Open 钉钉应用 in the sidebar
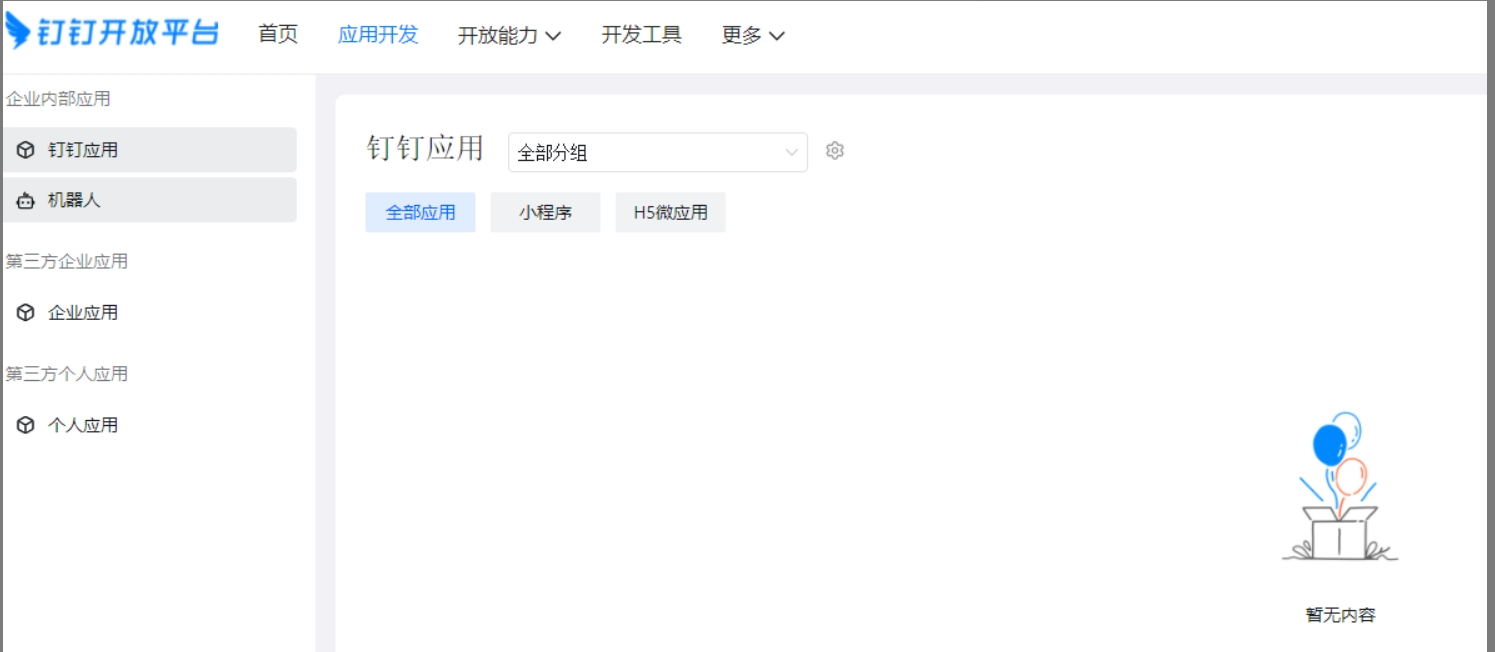Screen dimensions: 1495x652 tap(150, 150)
